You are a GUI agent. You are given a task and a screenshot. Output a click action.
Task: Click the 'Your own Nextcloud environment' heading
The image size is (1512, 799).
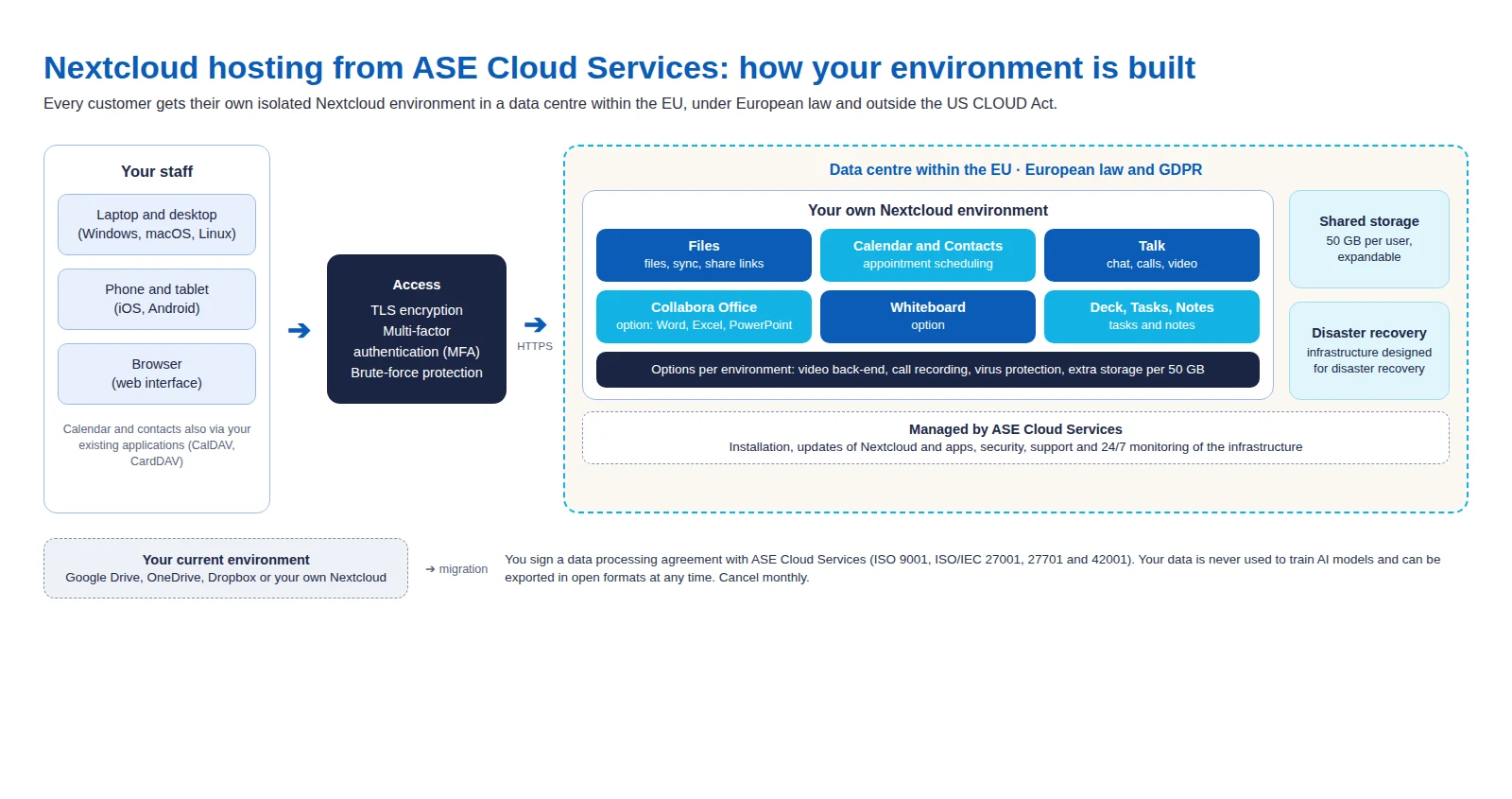point(928,211)
